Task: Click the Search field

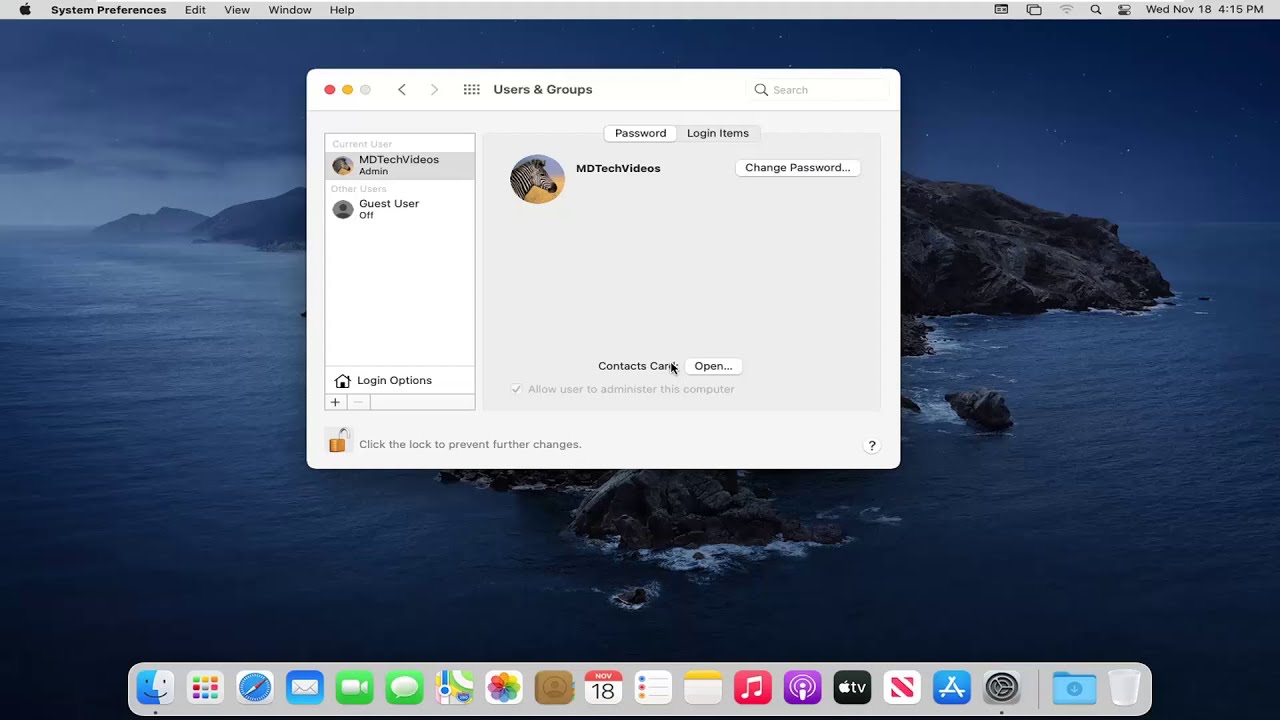Action: (818, 90)
